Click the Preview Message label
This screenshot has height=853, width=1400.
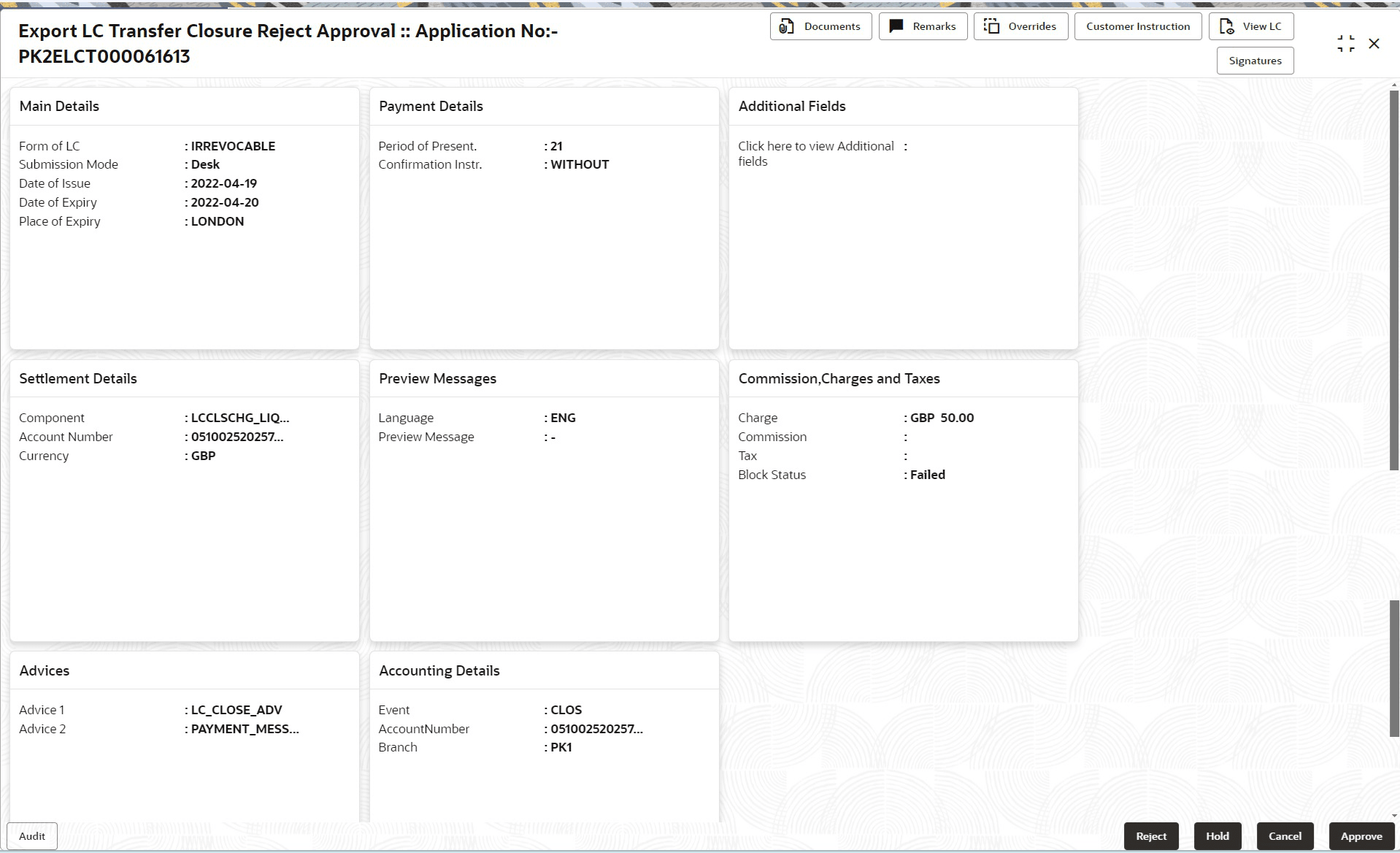426,437
